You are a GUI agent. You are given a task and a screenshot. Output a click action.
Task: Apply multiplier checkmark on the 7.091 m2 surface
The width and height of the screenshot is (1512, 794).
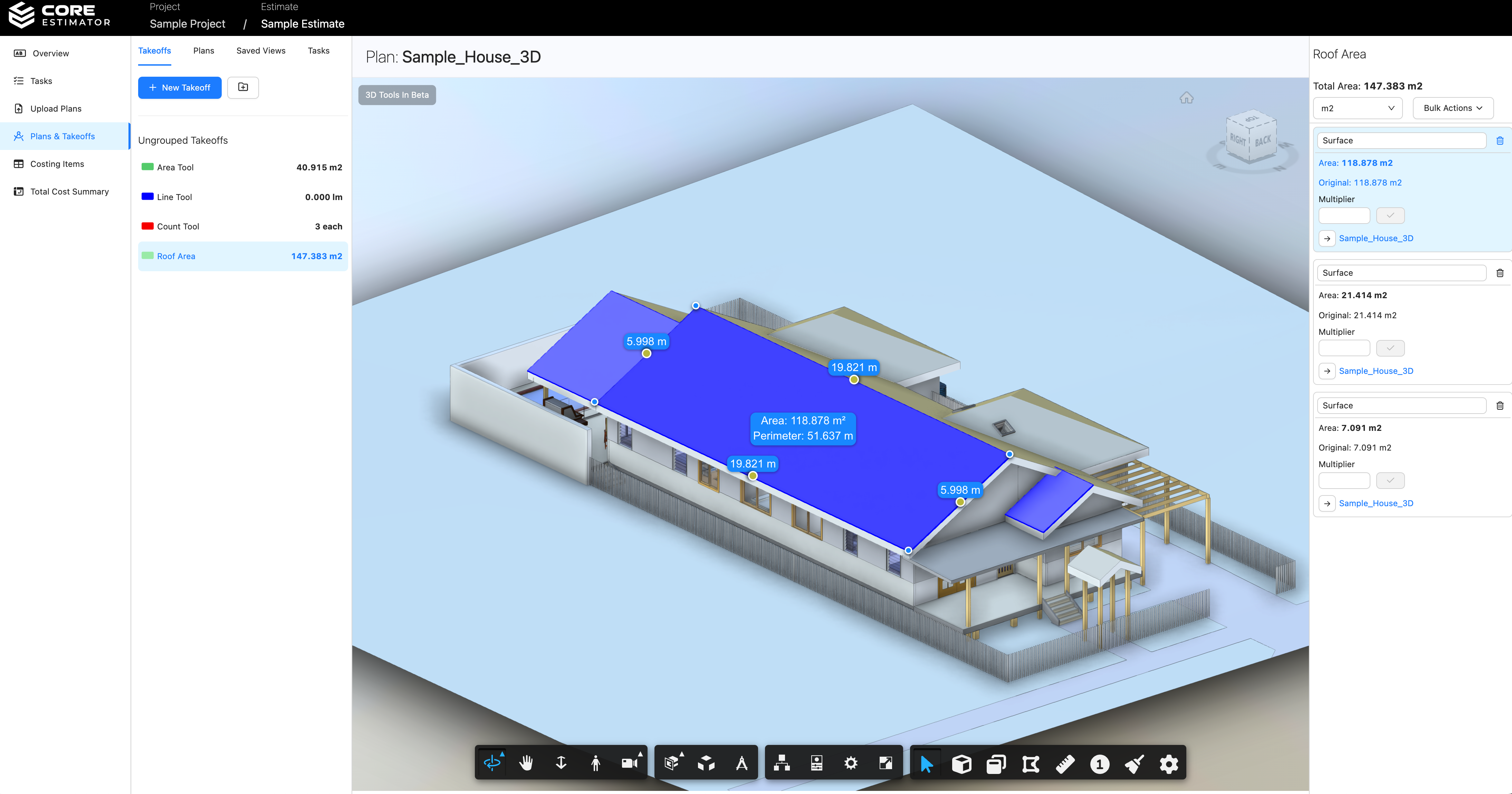click(1390, 480)
